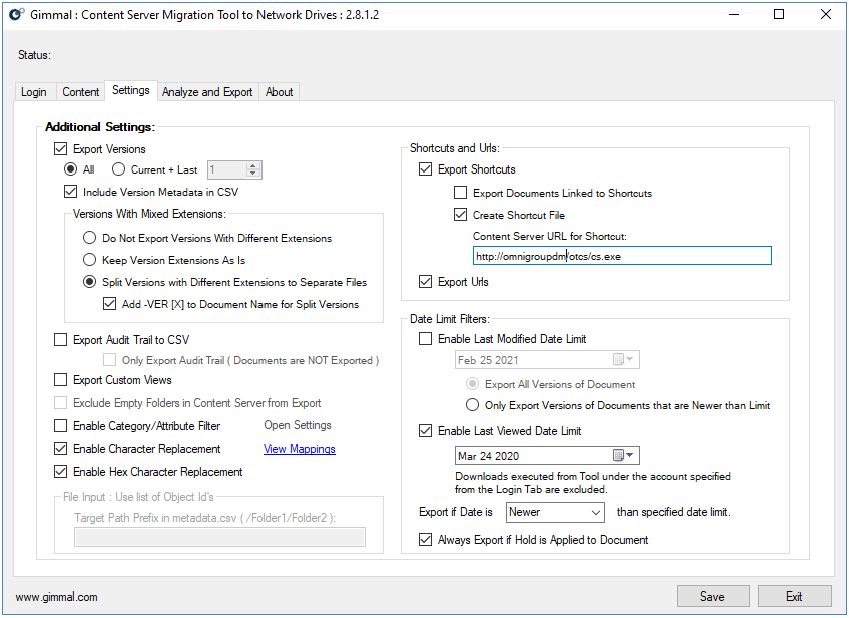
Task: Open the View Mappings link
Action: 299,449
